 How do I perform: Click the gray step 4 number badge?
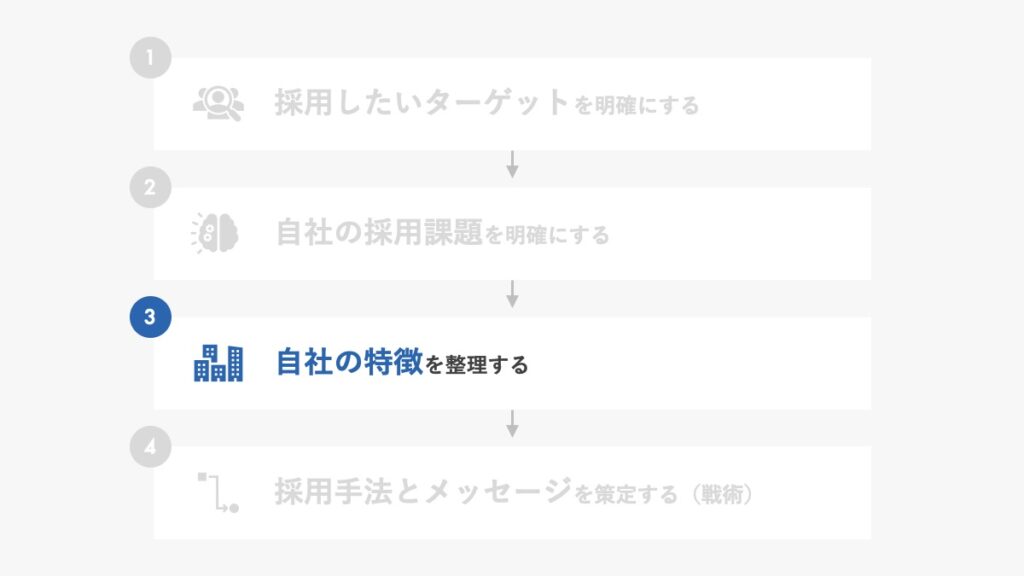point(150,447)
